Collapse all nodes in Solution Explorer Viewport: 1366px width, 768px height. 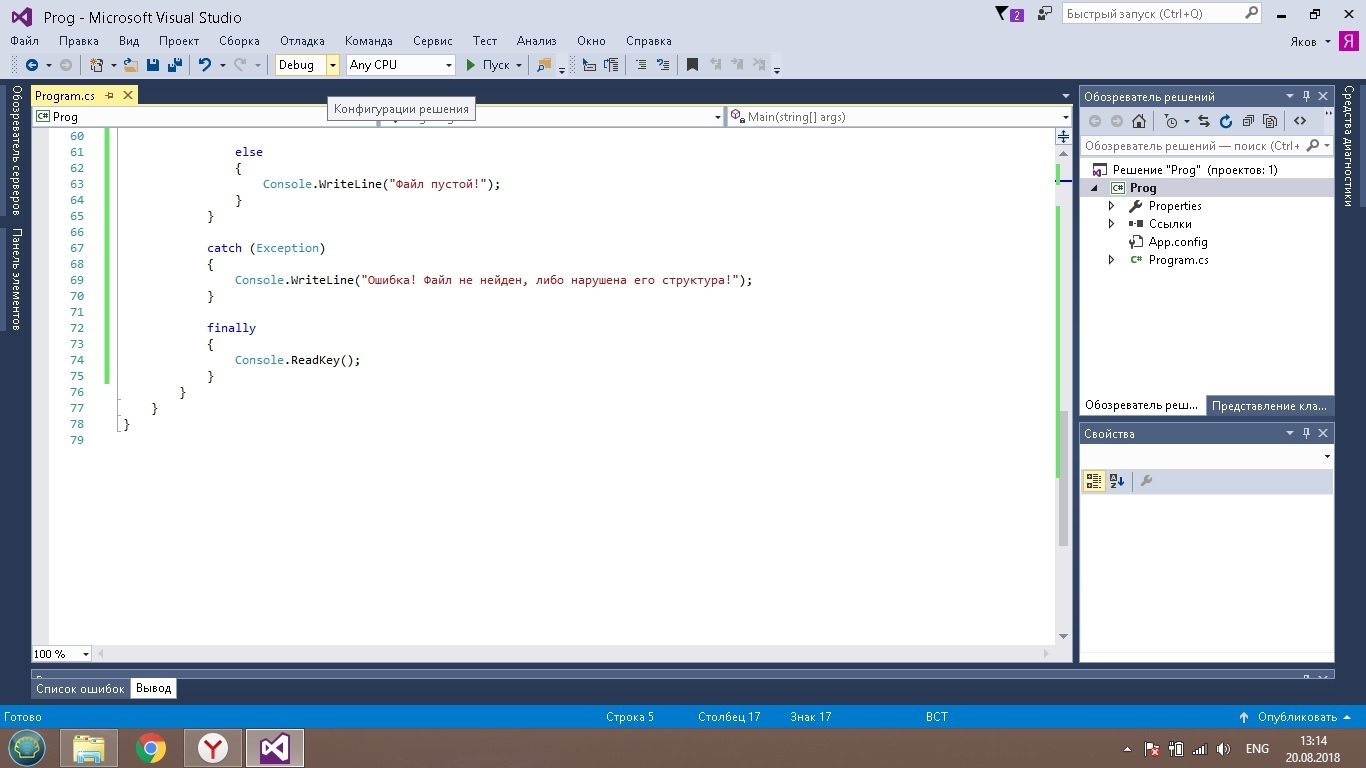coord(1248,121)
